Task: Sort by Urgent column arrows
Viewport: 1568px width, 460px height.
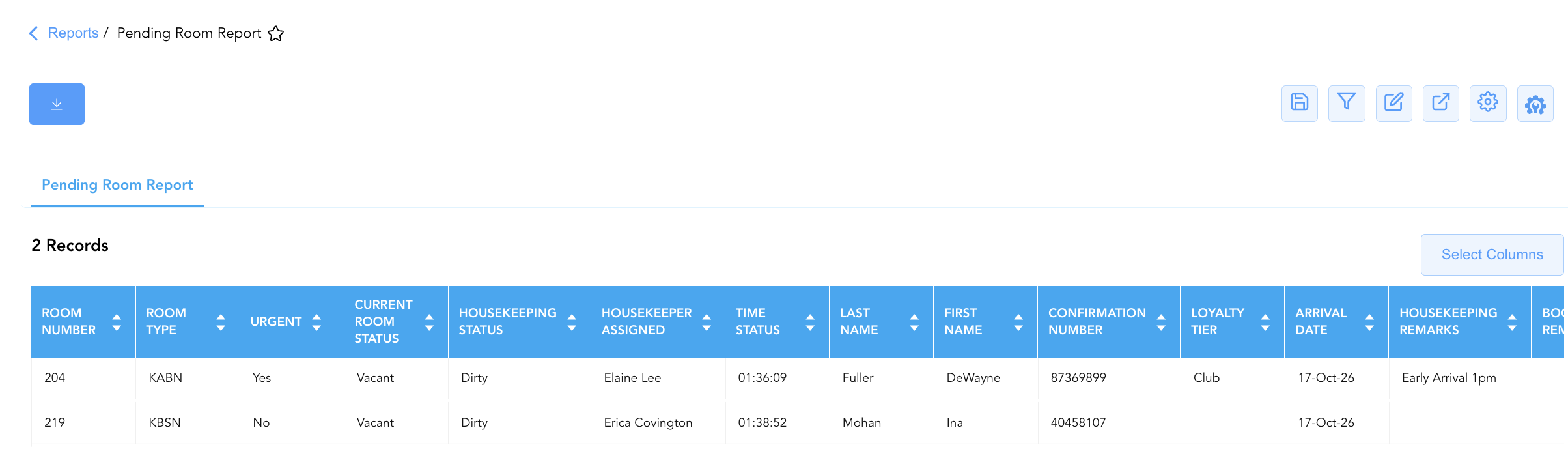Action: [x=316, y=322]
